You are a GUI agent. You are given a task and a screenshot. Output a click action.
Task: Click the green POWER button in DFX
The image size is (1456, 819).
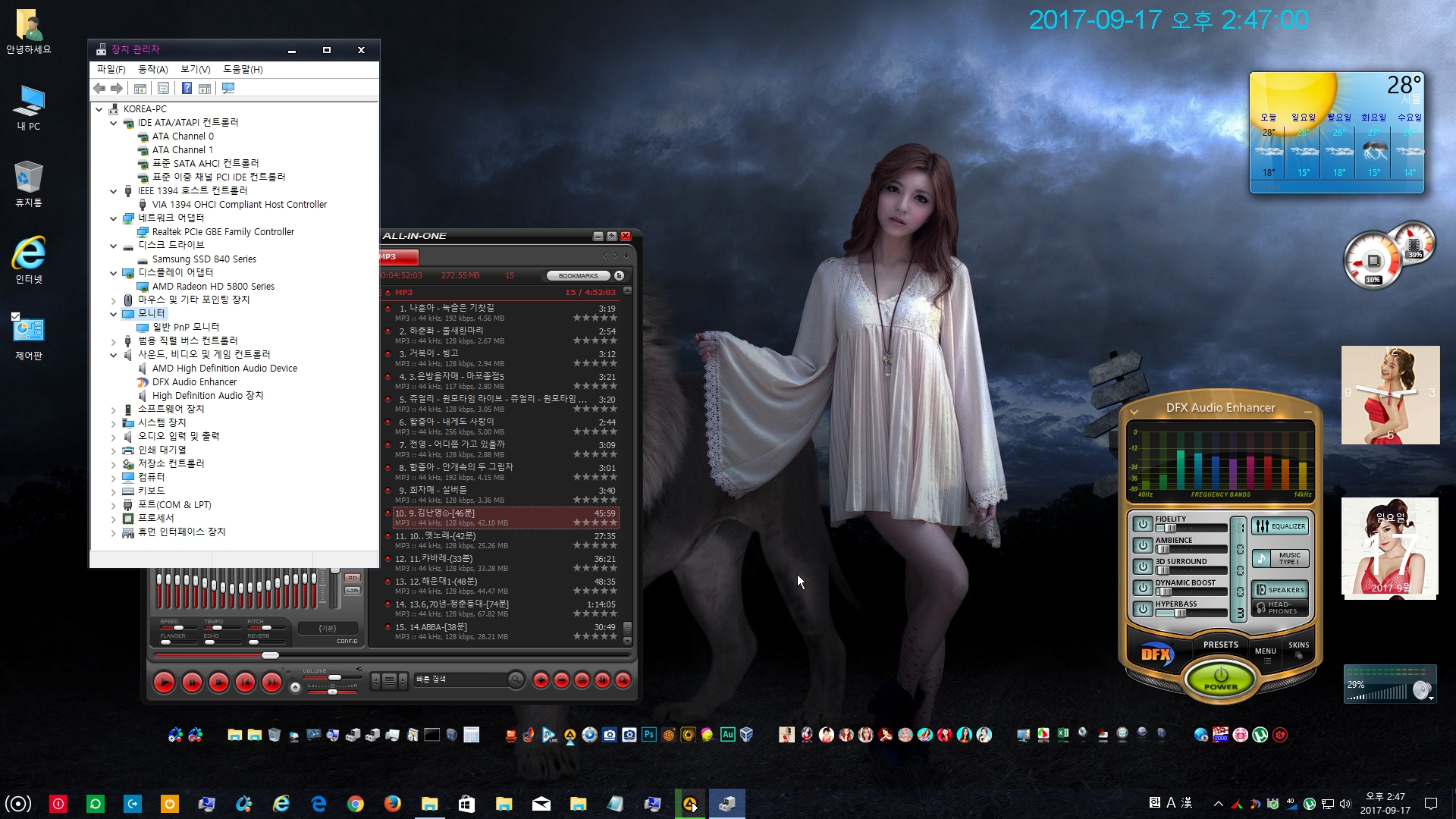pyautogui.click(x=1221, y=677)
